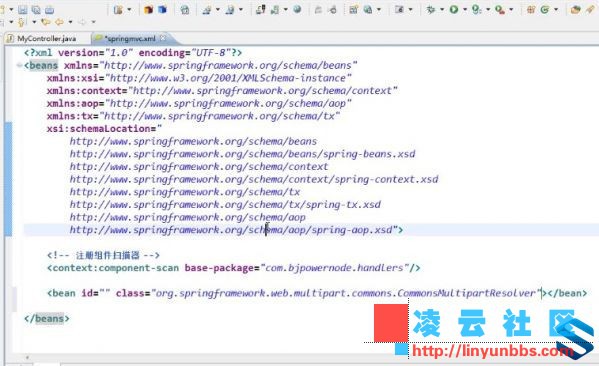
Task: Click the Save icon in the toolbar
Action: (23, 10)
